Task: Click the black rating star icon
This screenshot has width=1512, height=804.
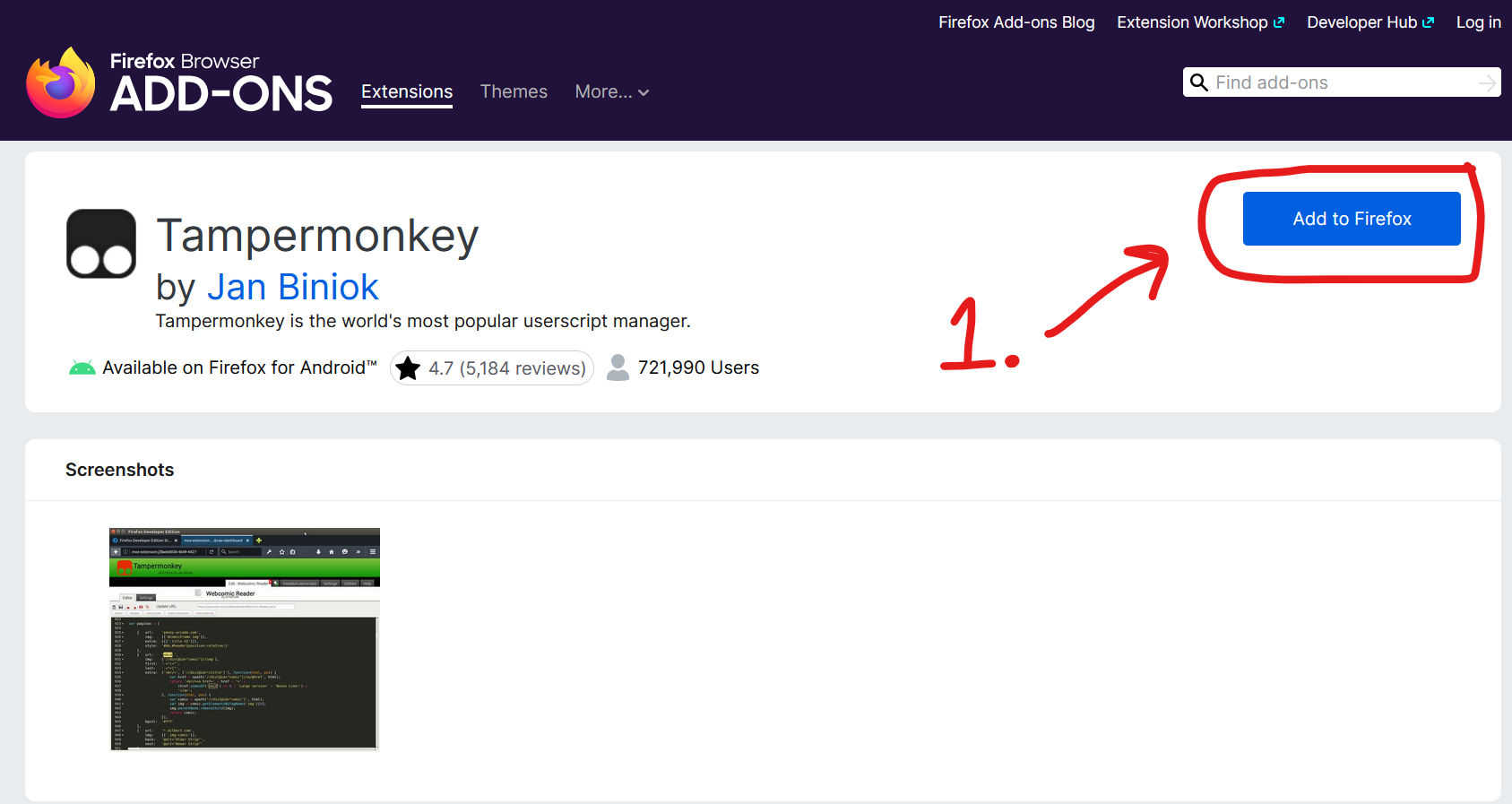Action: [408, 368]
